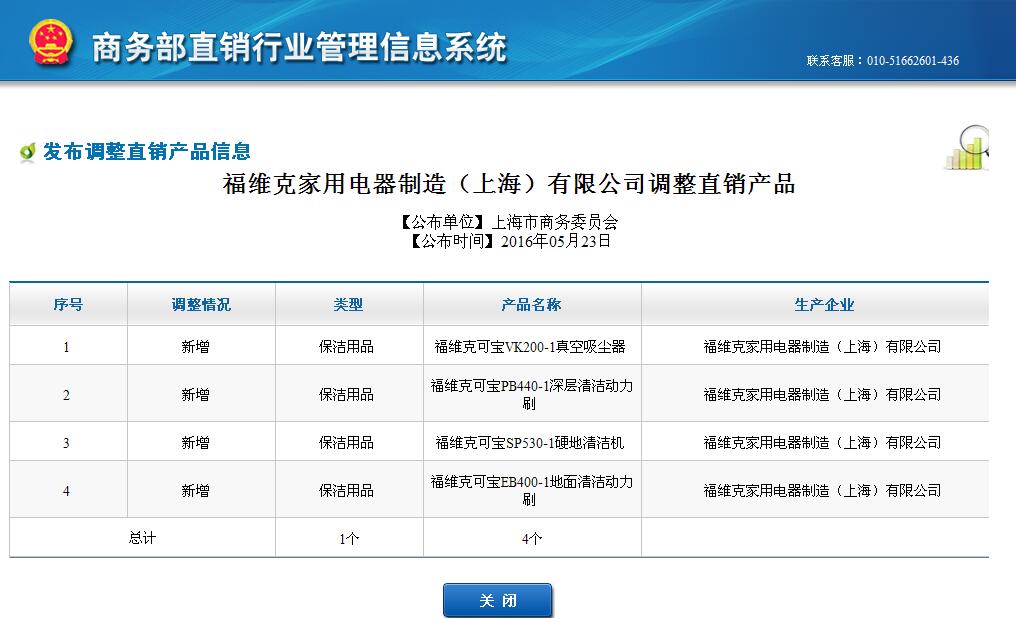Click the national emblem logo icon
The image size is (1016, 619).
pyautogui.click(x=51, y=44)
